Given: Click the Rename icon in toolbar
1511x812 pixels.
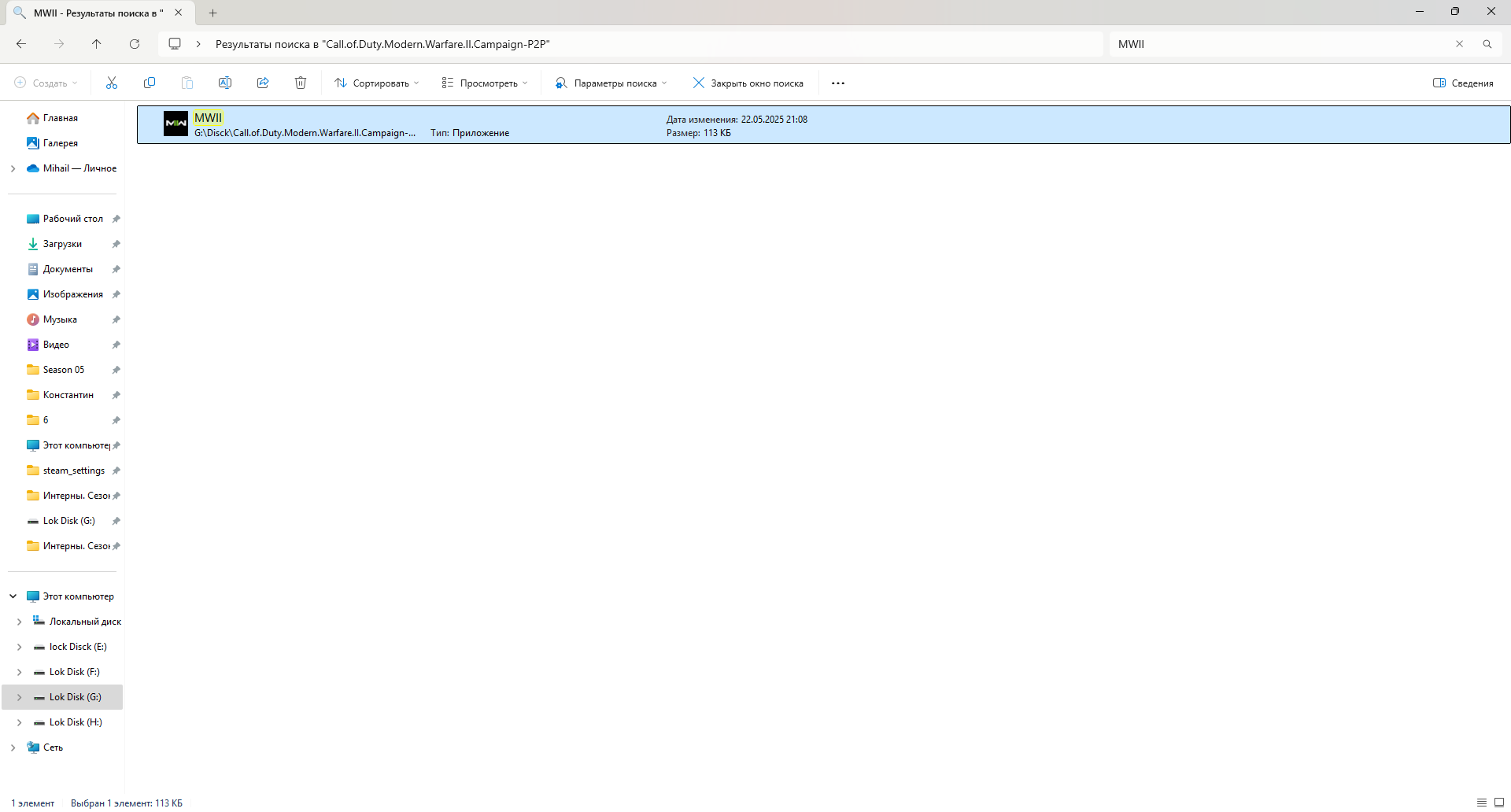Looking at the screenshot, I should pyautogui.click(x=225, y=83).
